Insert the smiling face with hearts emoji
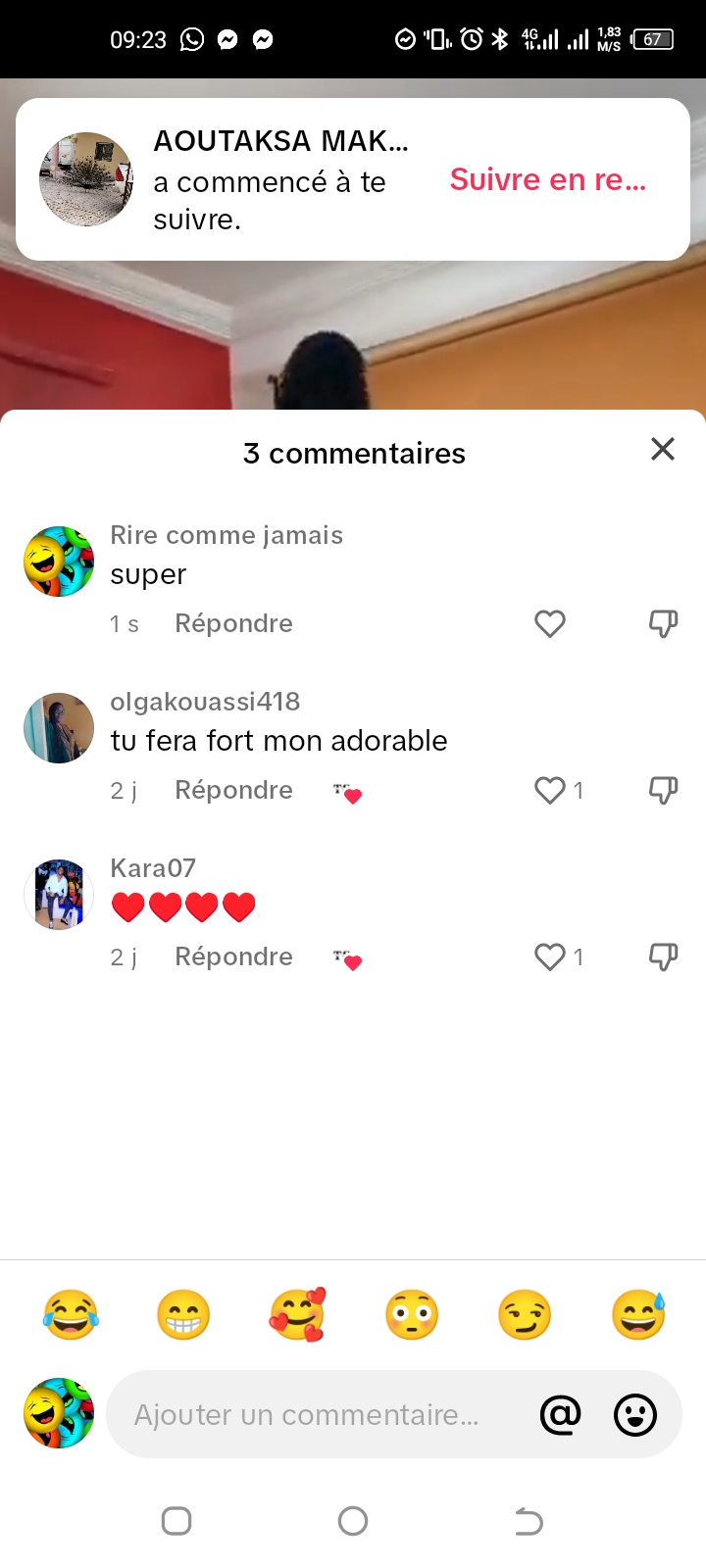The width and height of the screenshot is (706, 1568). coord(297,1314)
